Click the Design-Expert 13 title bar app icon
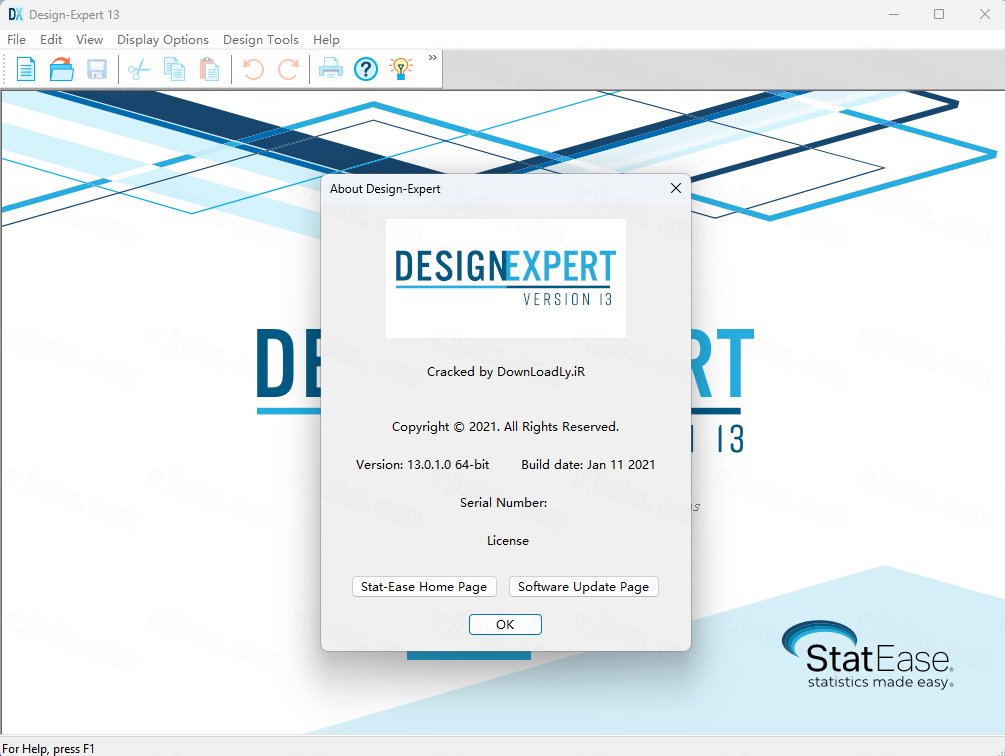The width and height of the screenshot is (1005, 756). point(15,14)
